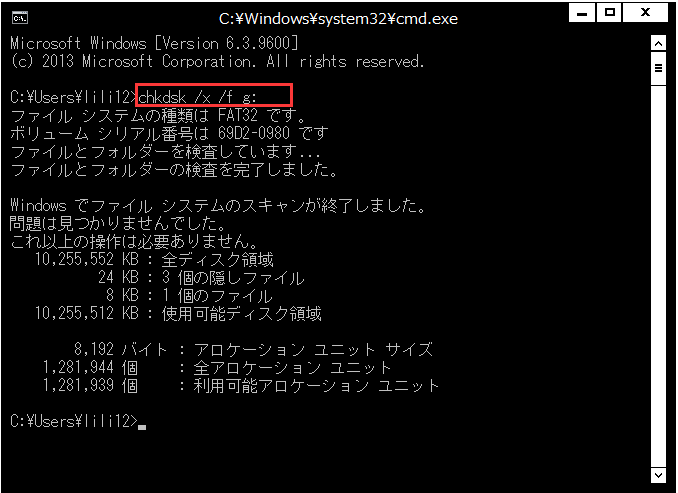This screenshot has height=493, width=678.
Task: Open the cmd system menu icon
Action: [20, 18]
